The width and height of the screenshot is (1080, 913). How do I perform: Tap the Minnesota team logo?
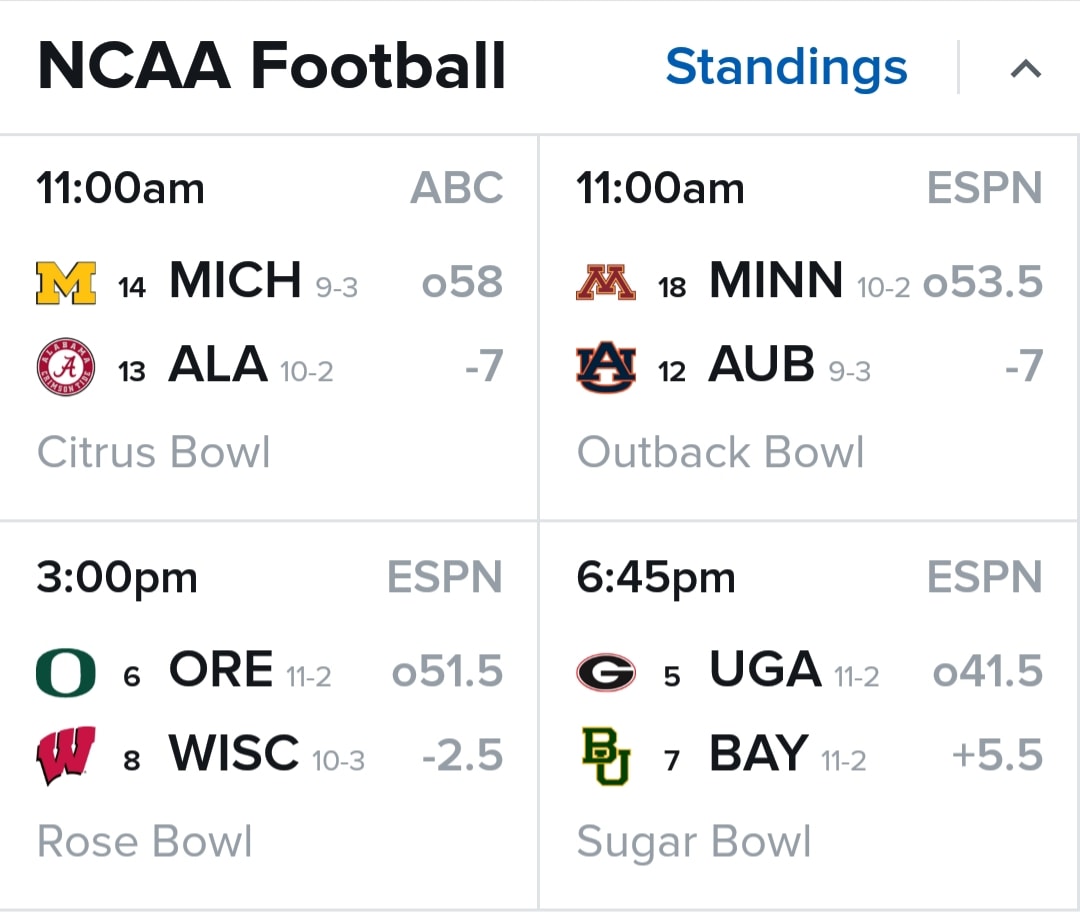(x=605, y=282)
